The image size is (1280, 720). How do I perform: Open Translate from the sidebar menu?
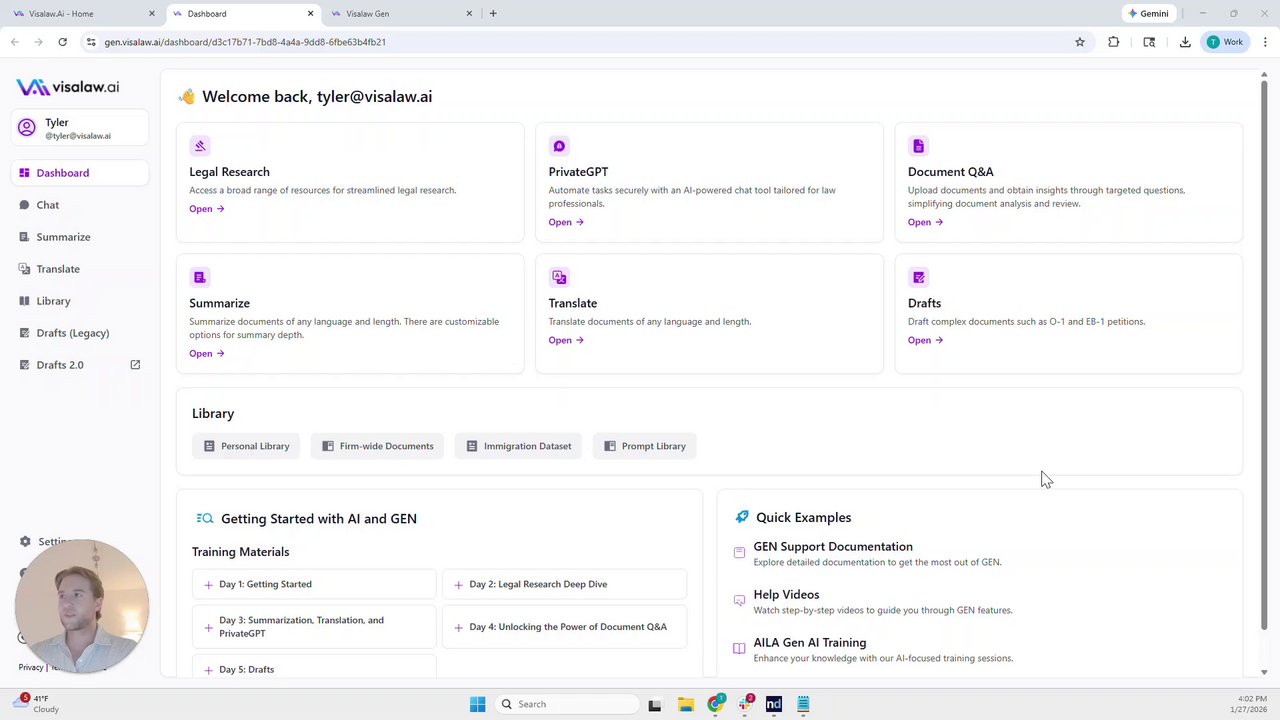click(x=80, y=269)
